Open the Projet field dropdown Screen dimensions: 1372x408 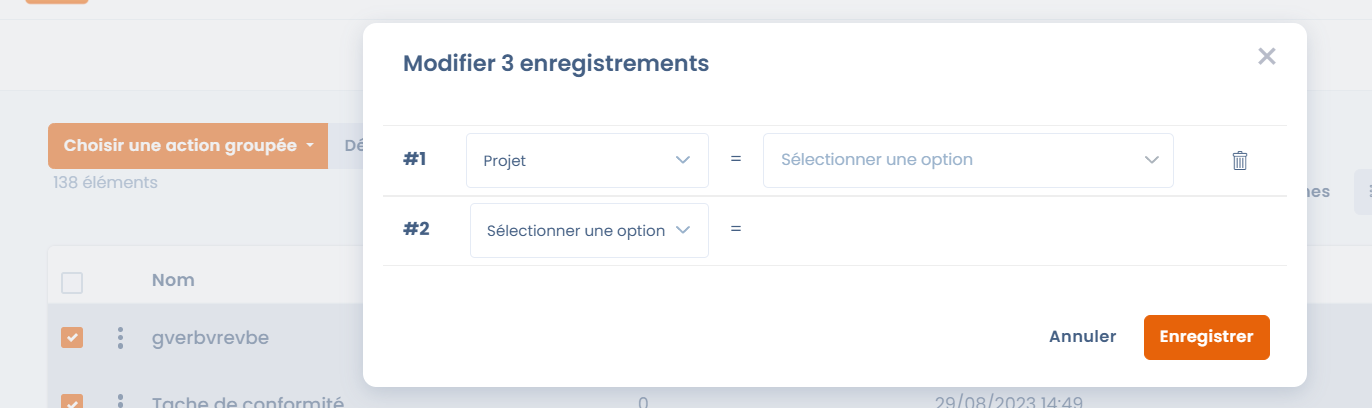[587, 160]
